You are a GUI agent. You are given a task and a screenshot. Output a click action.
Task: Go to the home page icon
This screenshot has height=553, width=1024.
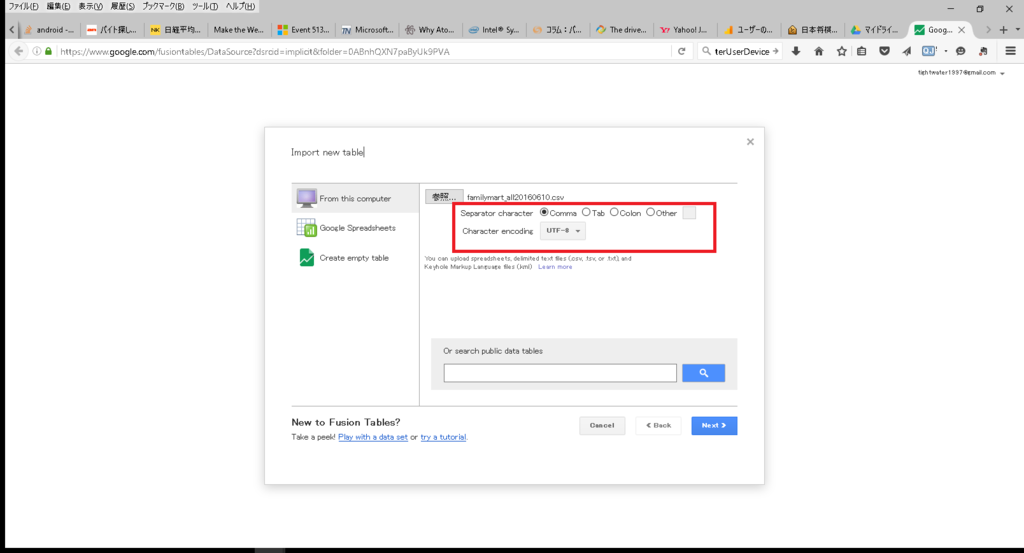[818, 51]
